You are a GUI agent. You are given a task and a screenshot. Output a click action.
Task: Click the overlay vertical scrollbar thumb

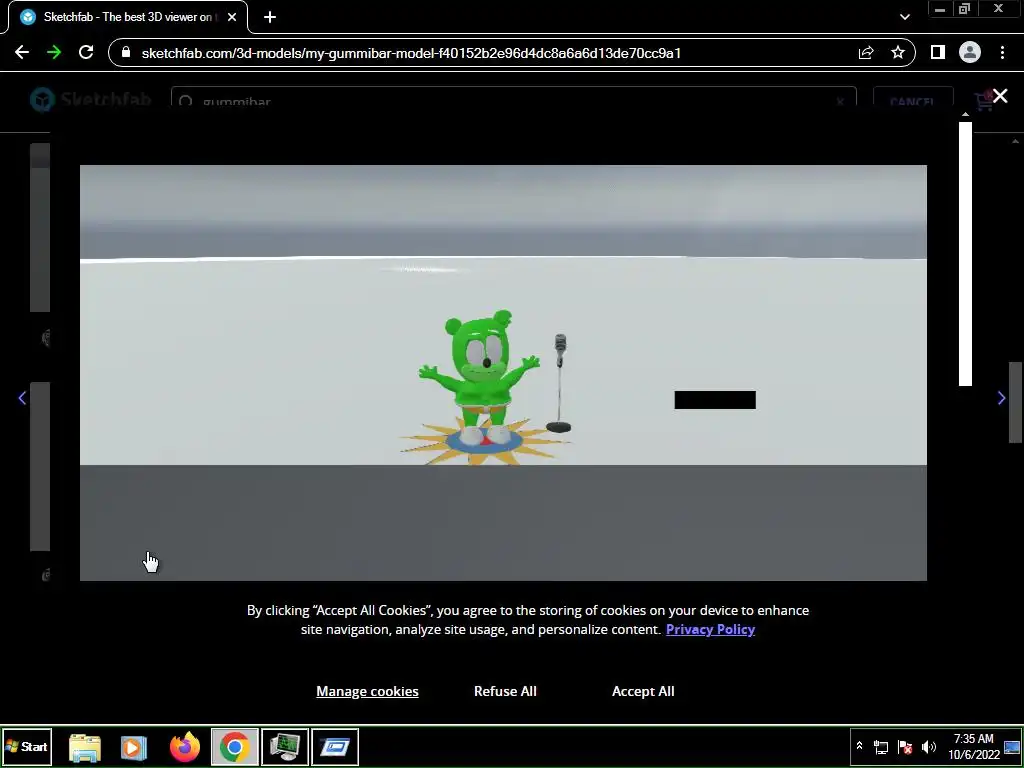tap(965, 253)
